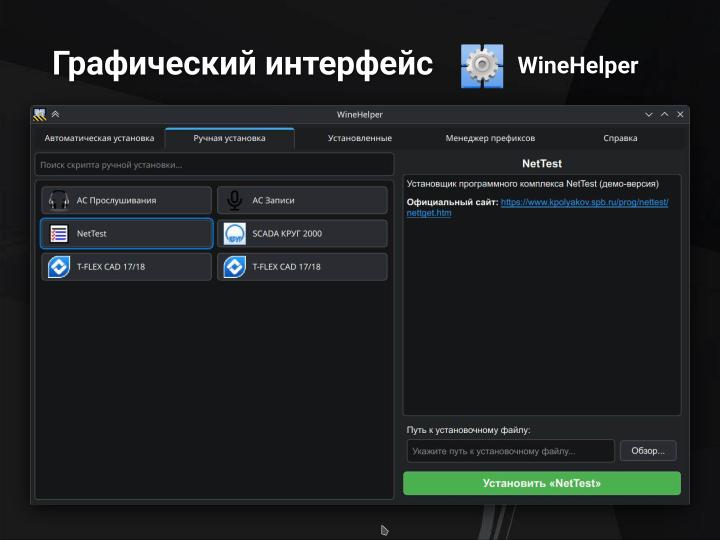
Task: Select the SCADA КРУГ 2000 script button
Action: pyautogui.click(x=302, y=234)
